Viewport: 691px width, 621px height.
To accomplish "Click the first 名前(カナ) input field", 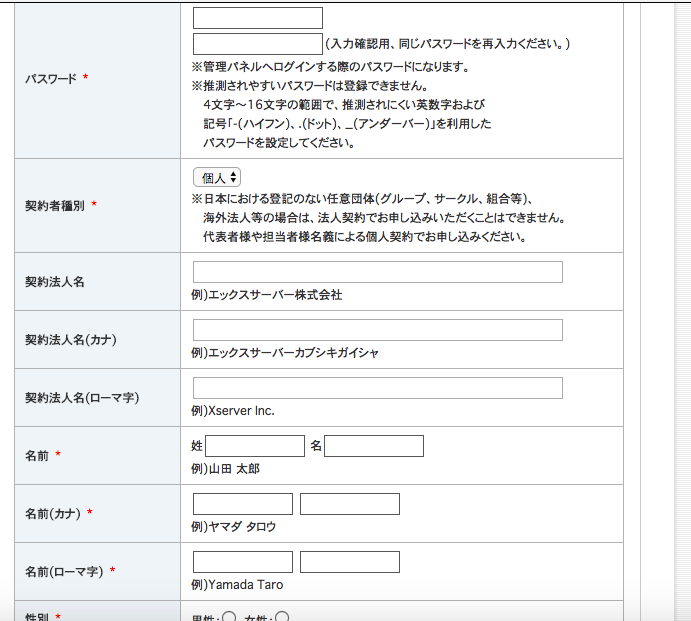I will [x=243, y=504].
